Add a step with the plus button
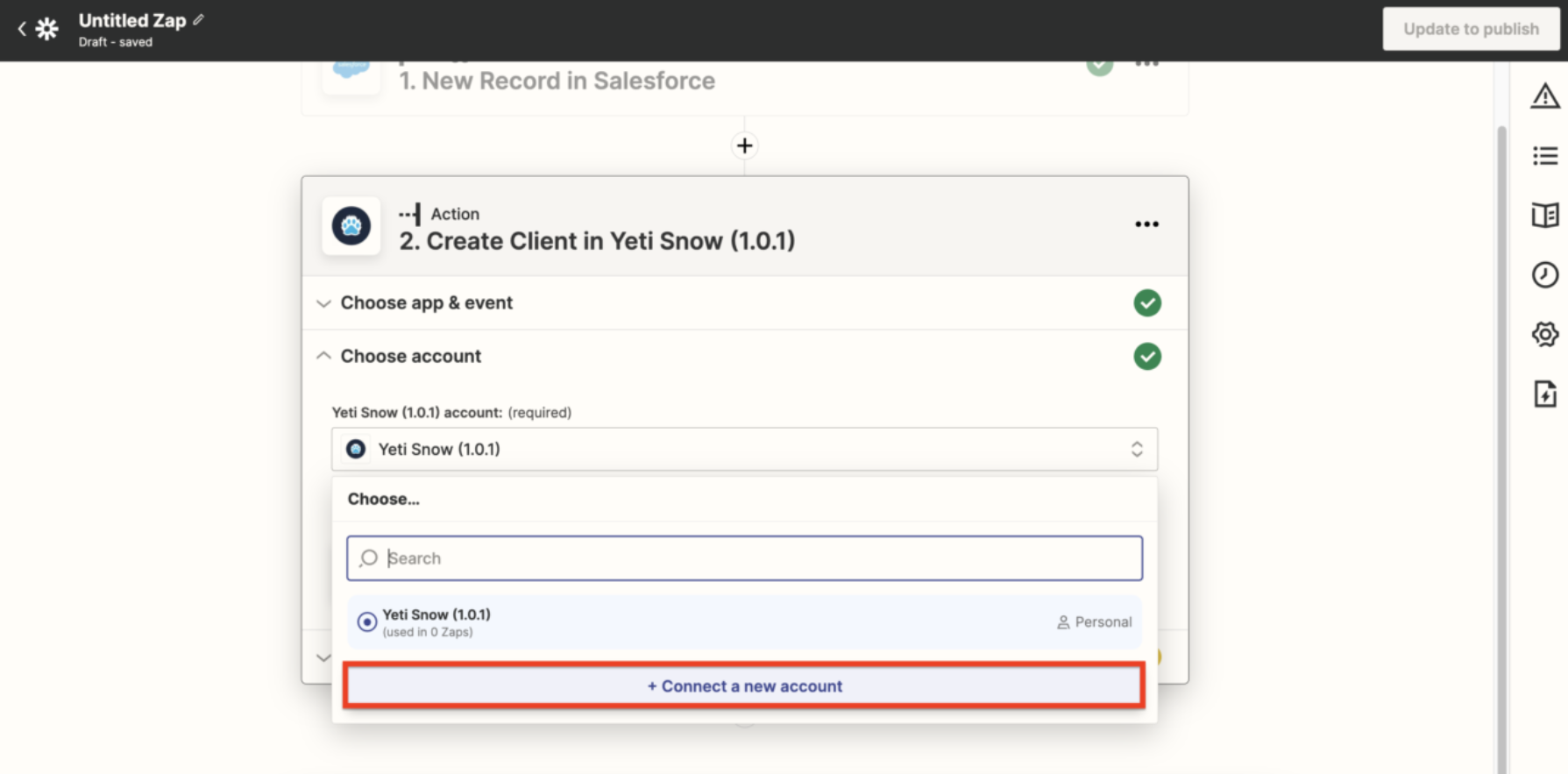1568x774 pixels. click(744, 146)
